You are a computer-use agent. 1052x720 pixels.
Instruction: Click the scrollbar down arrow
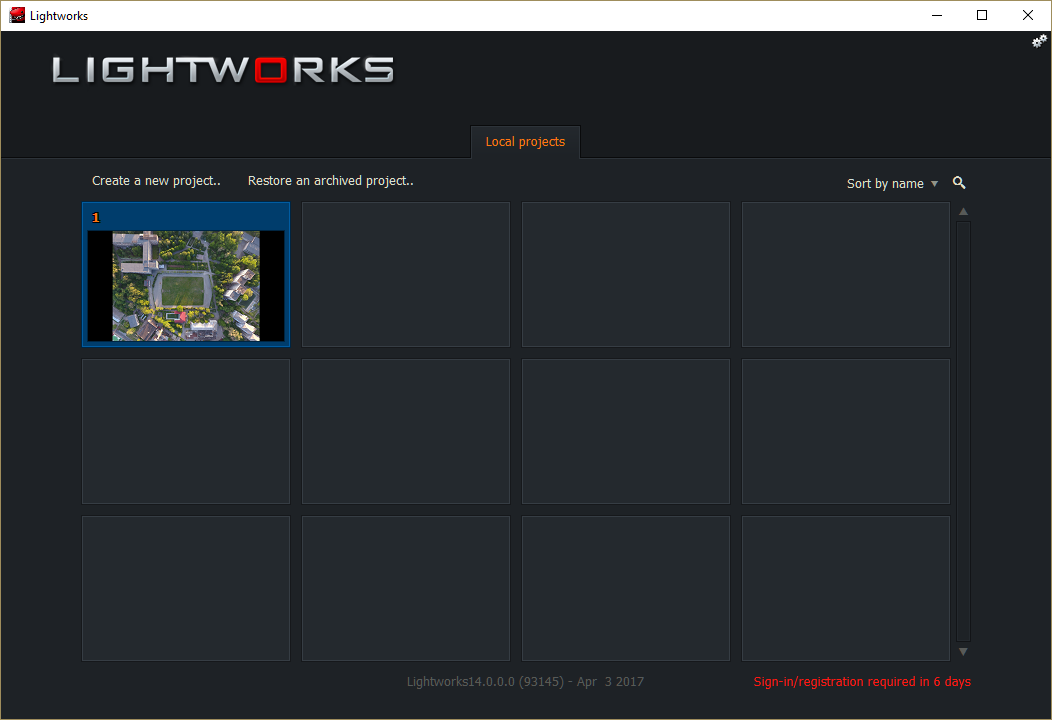tap(963, 652)
